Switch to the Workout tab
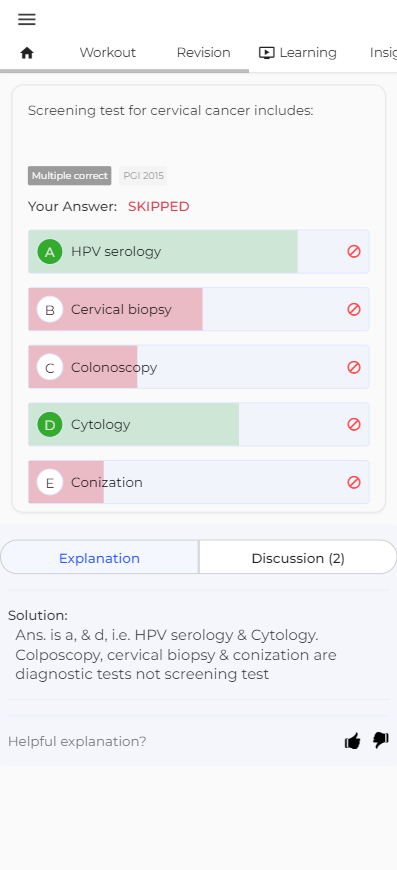Viewport: 397px width, 870px height. pos(108,53)
